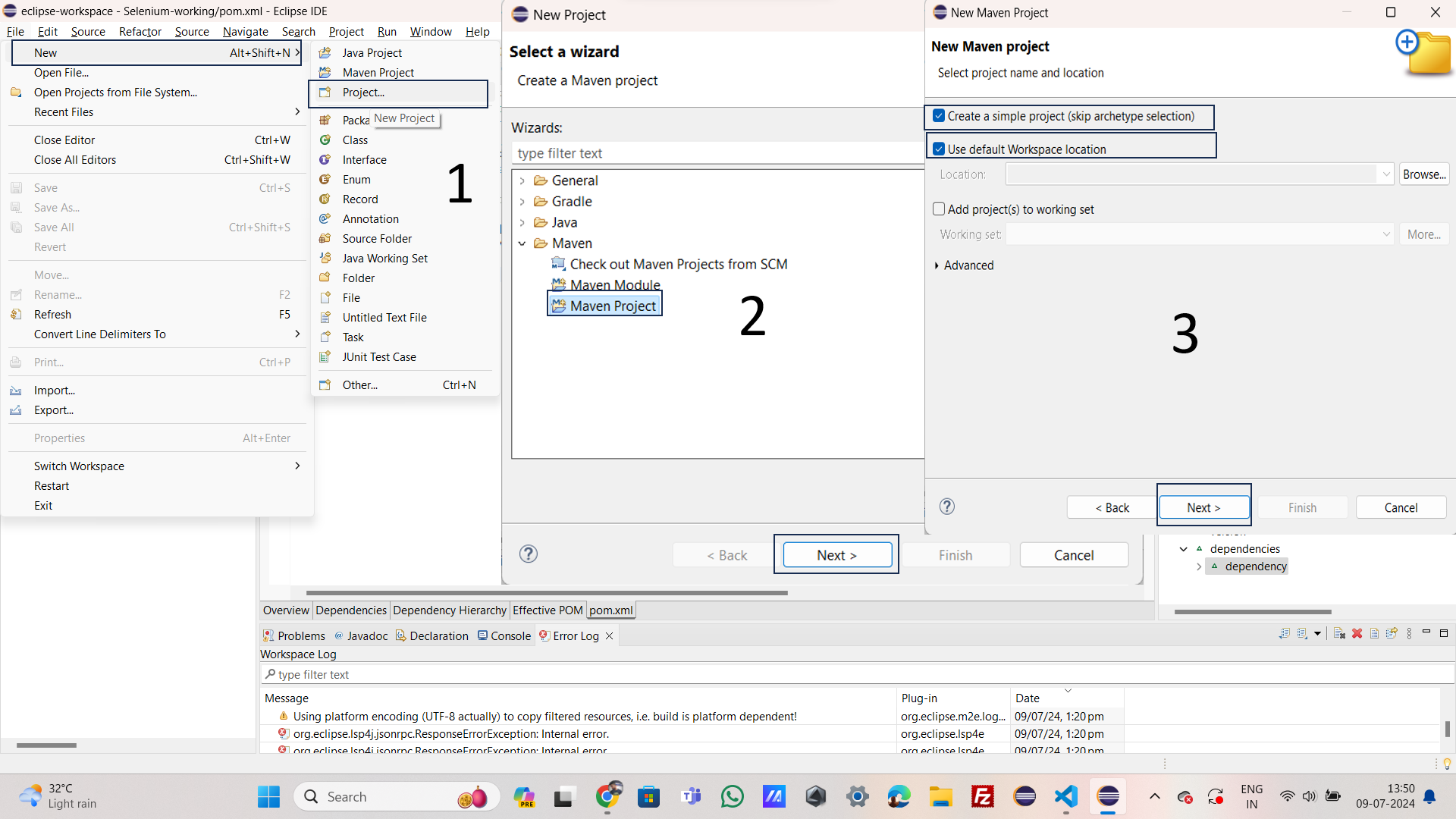1456x819 pixels.
Task: Switch to the Effective POM tab
Action: (548, 610)
